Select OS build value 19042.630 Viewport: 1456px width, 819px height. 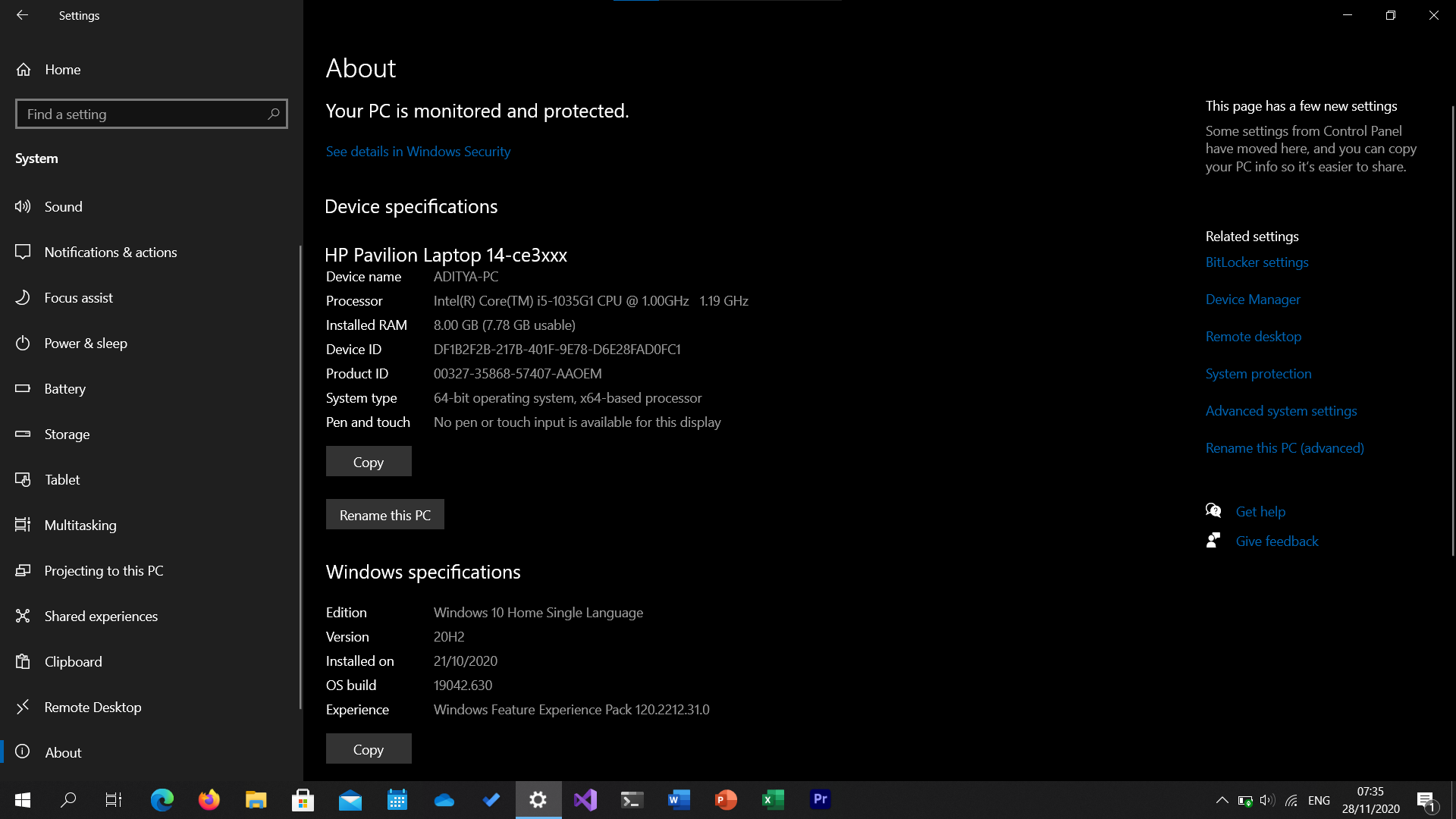(463, 686)
